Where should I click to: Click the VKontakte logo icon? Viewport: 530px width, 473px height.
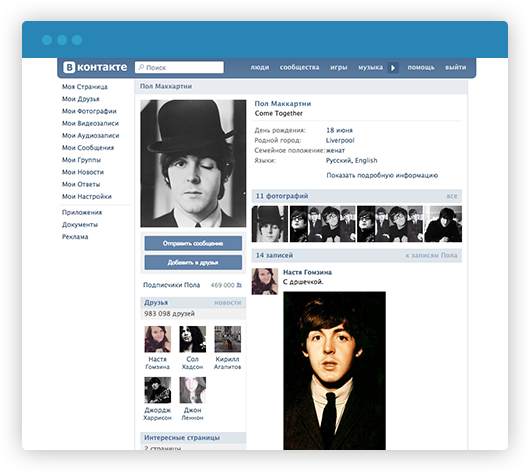pyautogui.click(x=69, y=67)
